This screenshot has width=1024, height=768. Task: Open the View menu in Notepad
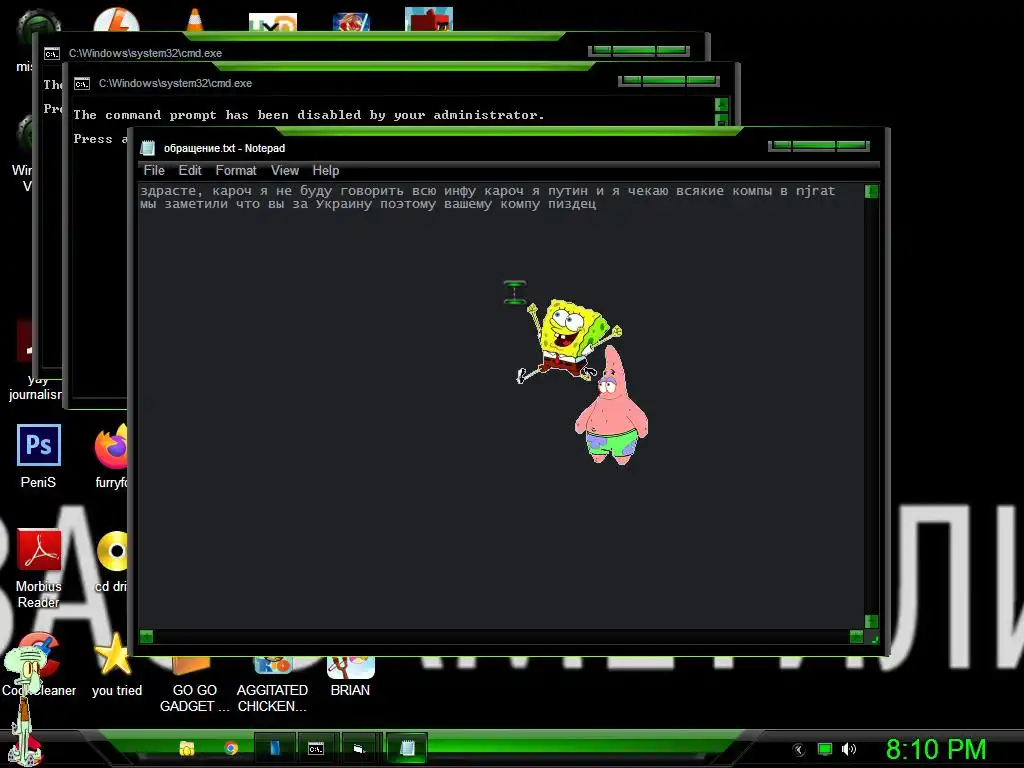tap(285, 170)
